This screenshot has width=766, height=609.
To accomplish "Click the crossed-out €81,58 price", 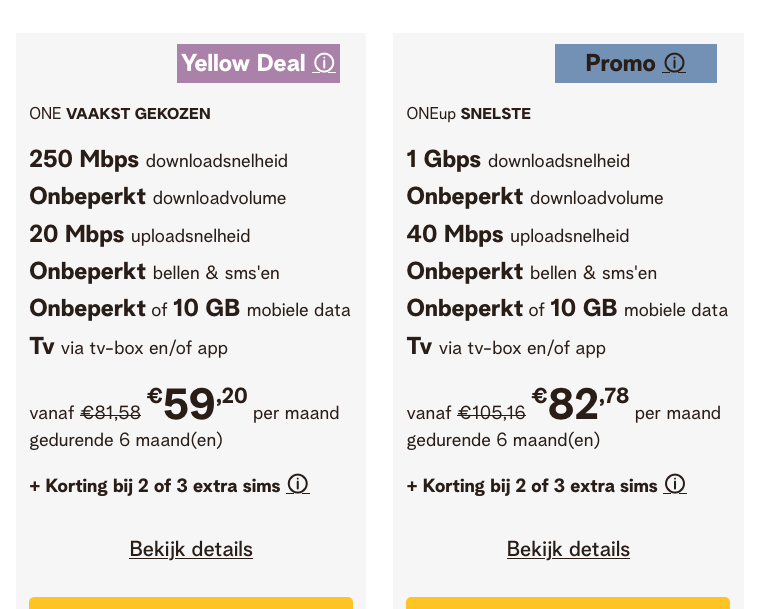I will (111, 413).
